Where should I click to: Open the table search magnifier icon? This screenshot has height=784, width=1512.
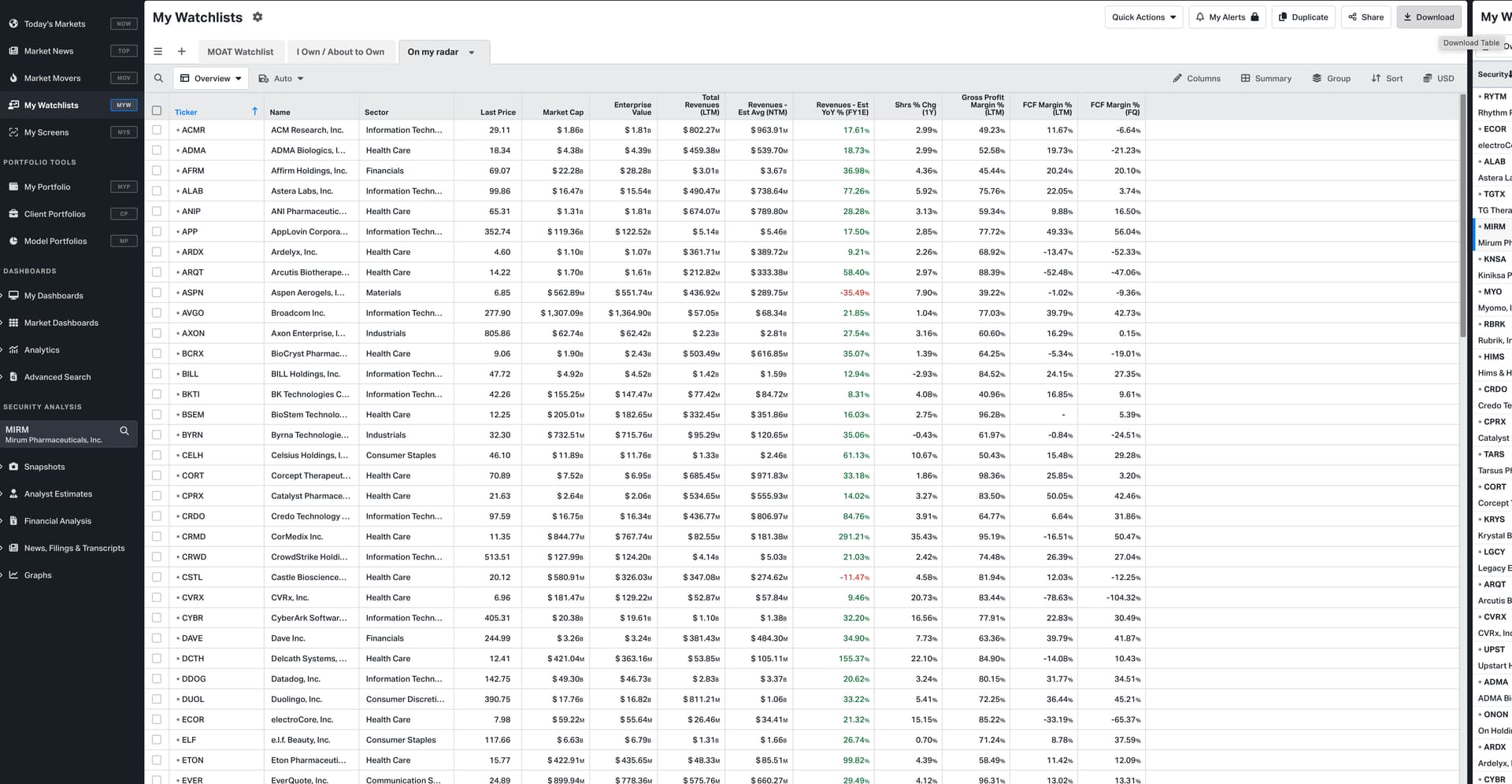point(159,79)
